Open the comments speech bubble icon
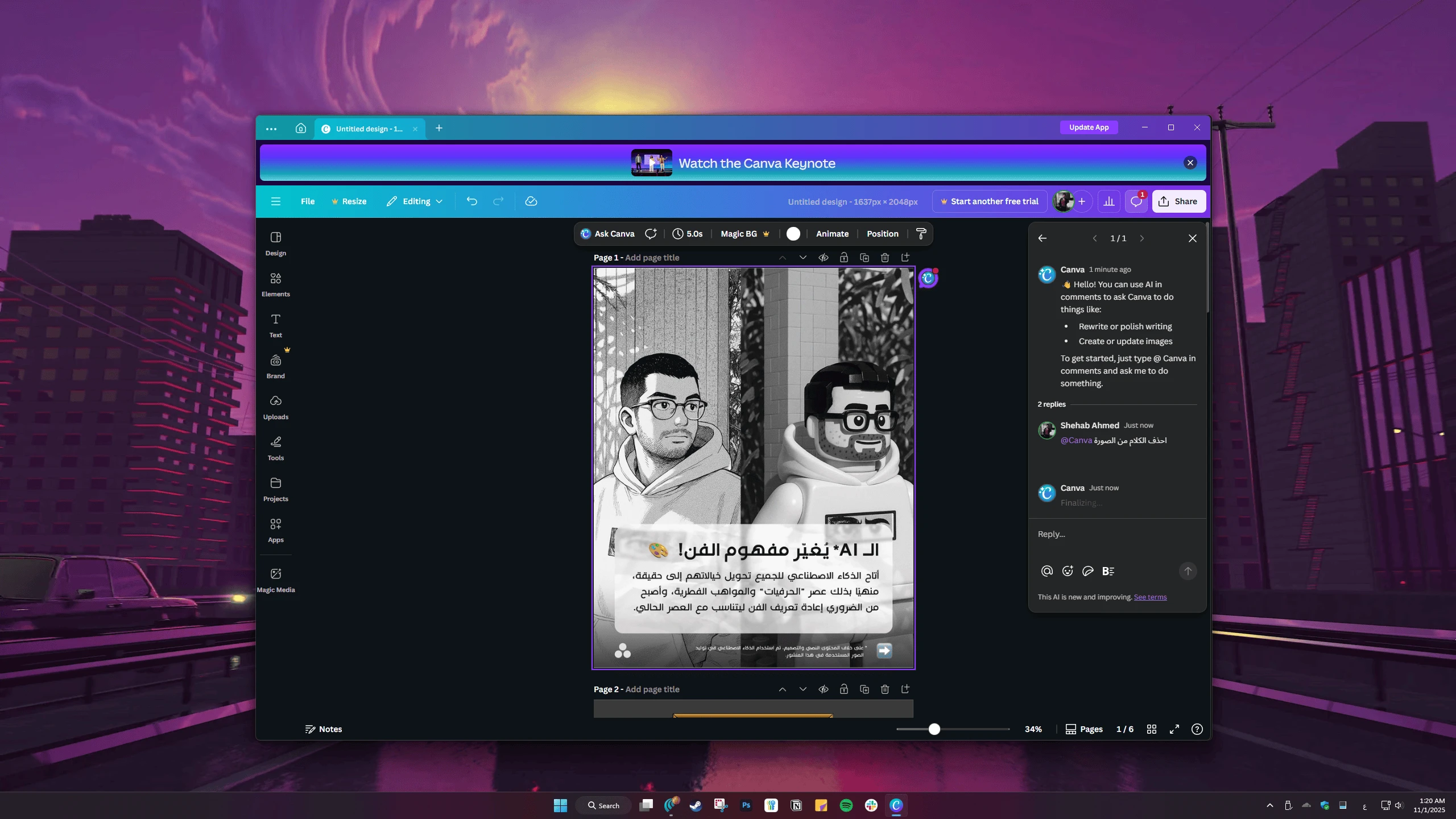 [1136, 201]
